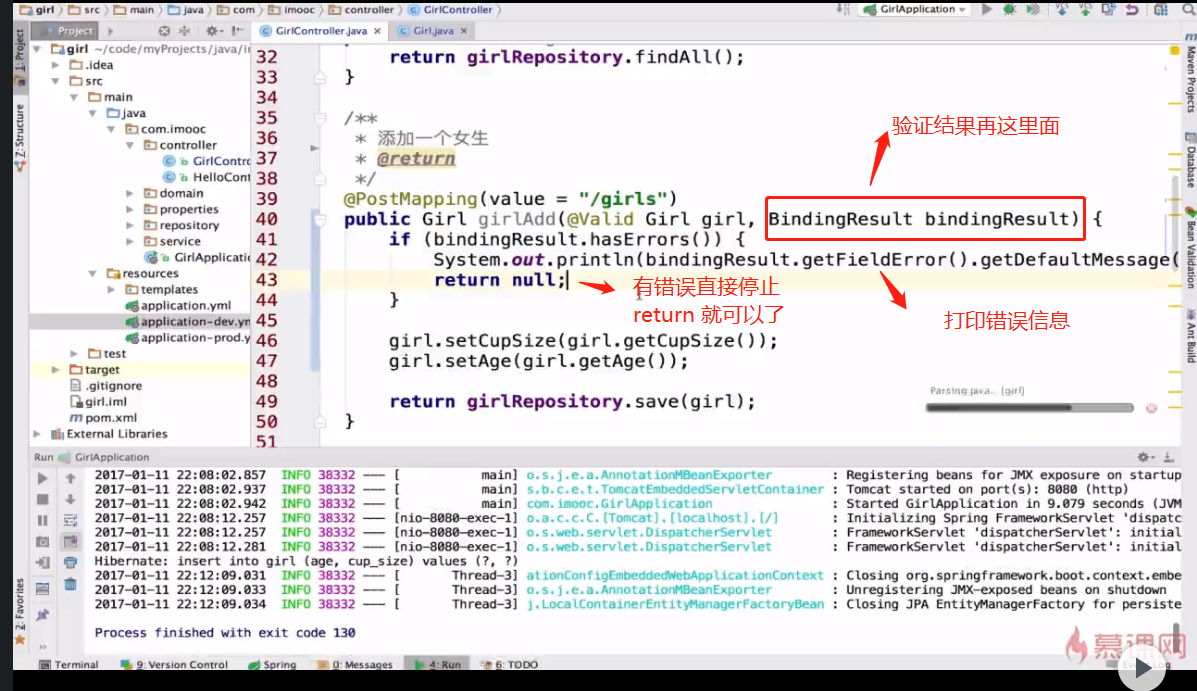
Task: Open pom.xml in the project tree
Action: tap(104, 418)
